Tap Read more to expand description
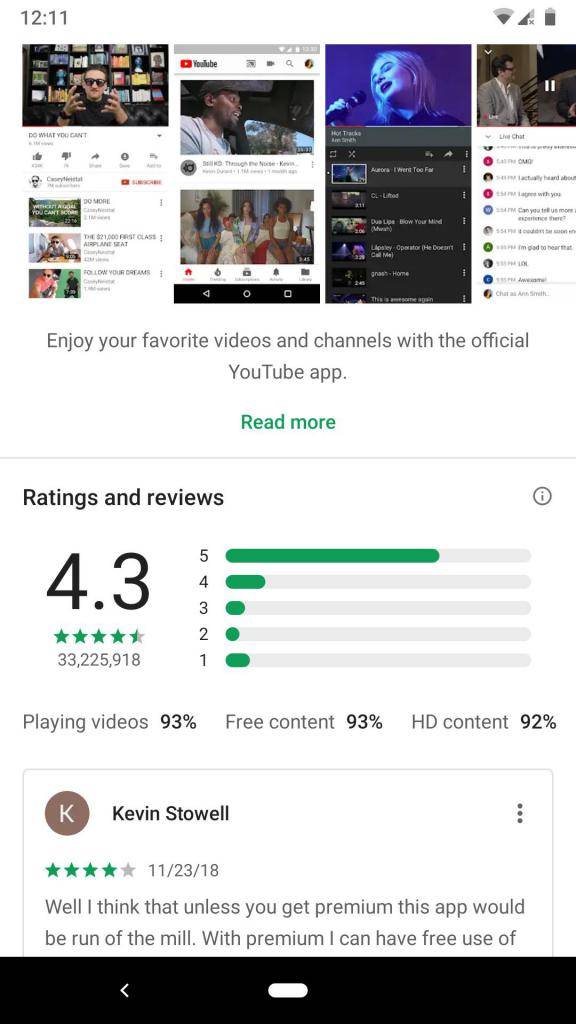 [288, 422]
